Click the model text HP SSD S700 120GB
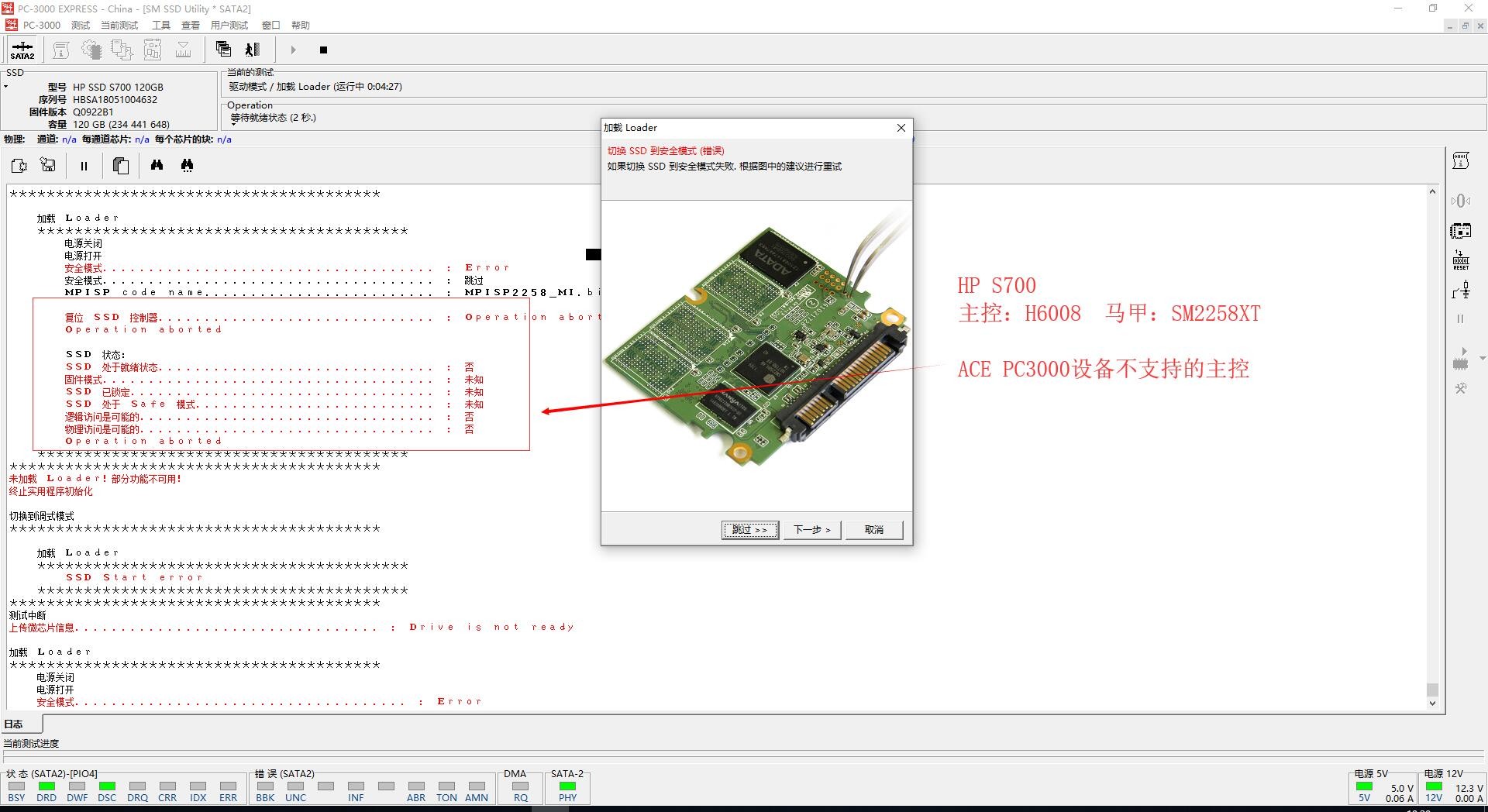Viewport: 1488px width, 812px height. (x=118, y=87)
